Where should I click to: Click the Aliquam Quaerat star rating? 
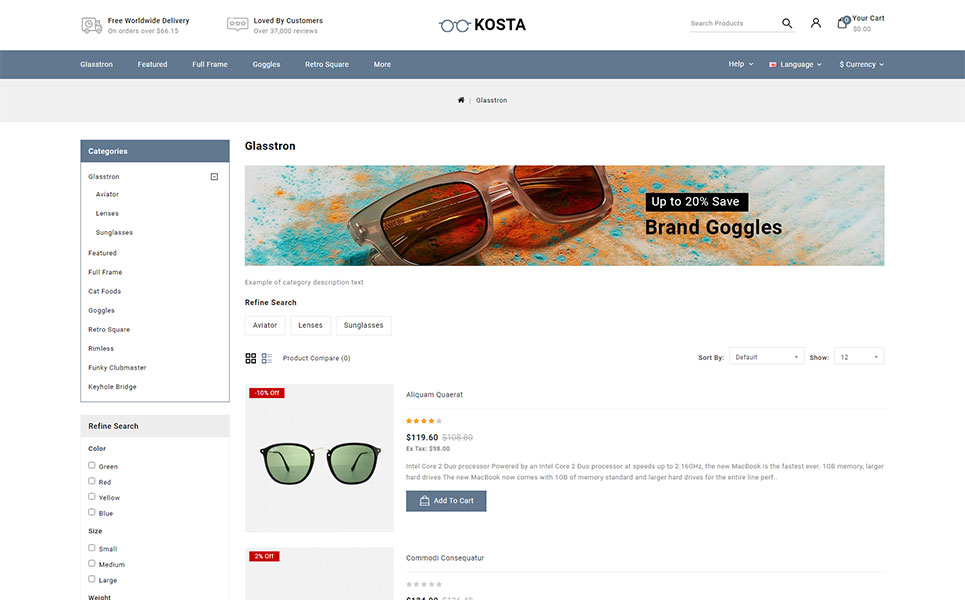pos(423,421)
